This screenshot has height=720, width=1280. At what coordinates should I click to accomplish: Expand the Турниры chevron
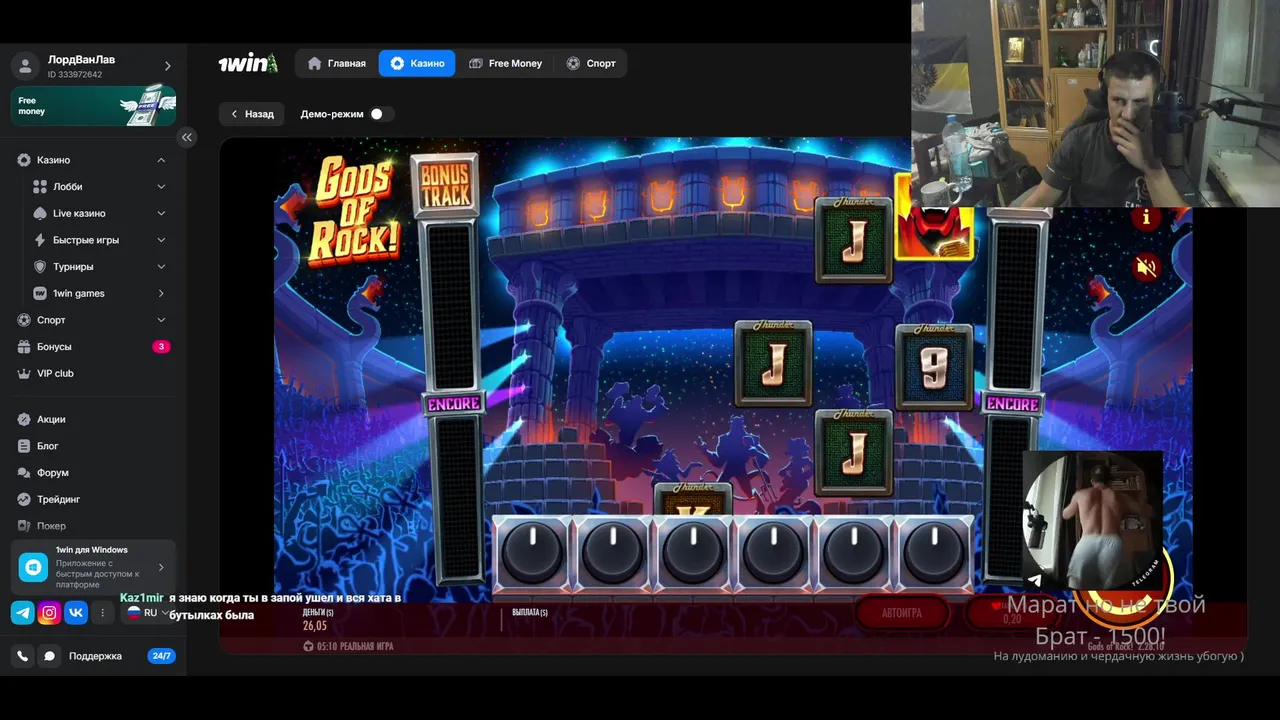(161, 267)
